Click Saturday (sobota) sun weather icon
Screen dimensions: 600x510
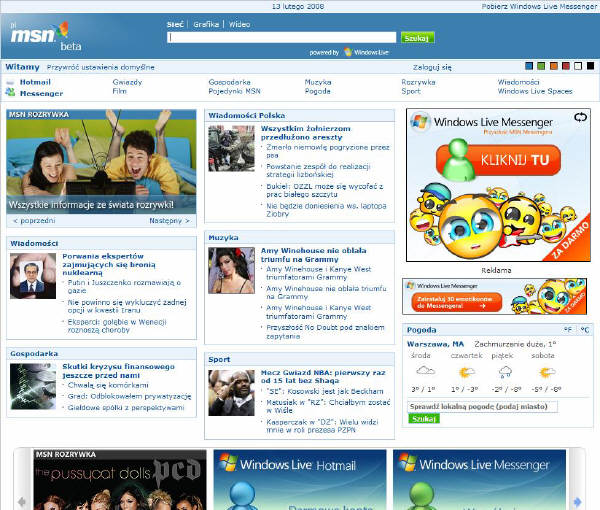(x=546, y=372)
